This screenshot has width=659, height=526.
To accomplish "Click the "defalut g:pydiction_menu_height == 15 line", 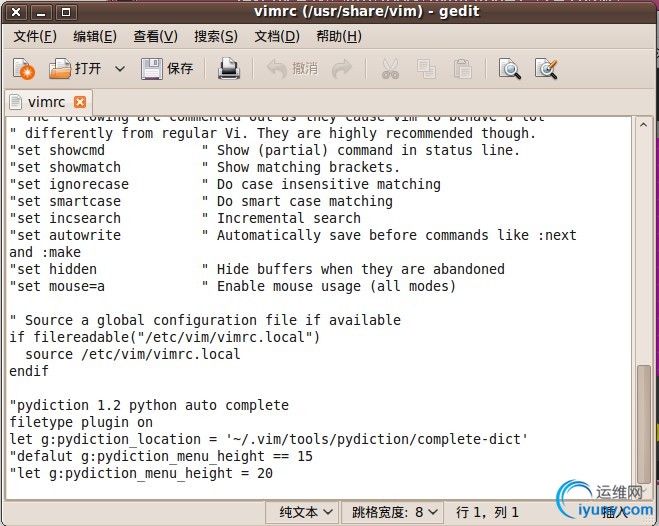I will [161, 456].
